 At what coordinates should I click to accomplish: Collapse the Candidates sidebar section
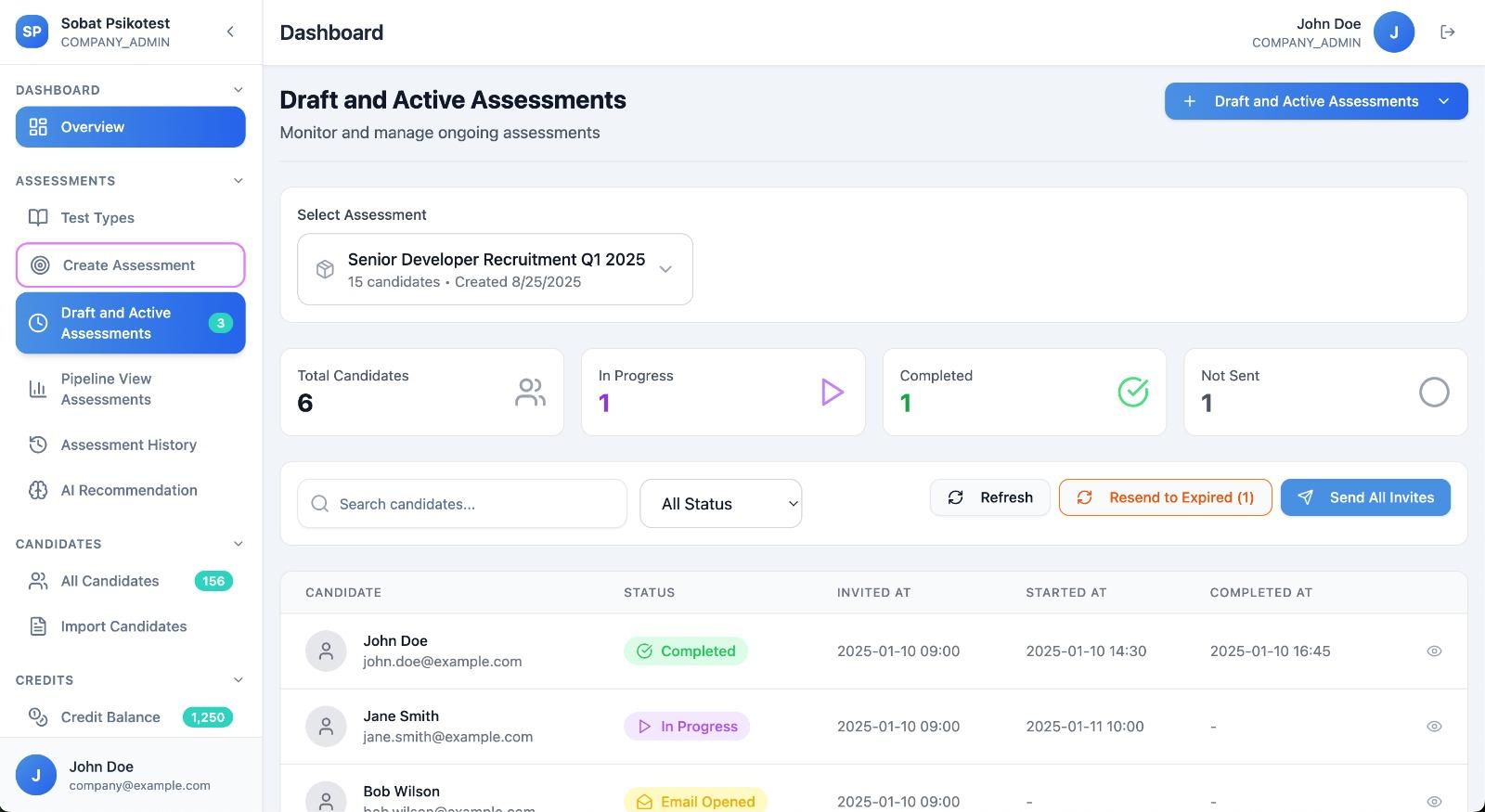pyautogui.click(x=238, y=544)
